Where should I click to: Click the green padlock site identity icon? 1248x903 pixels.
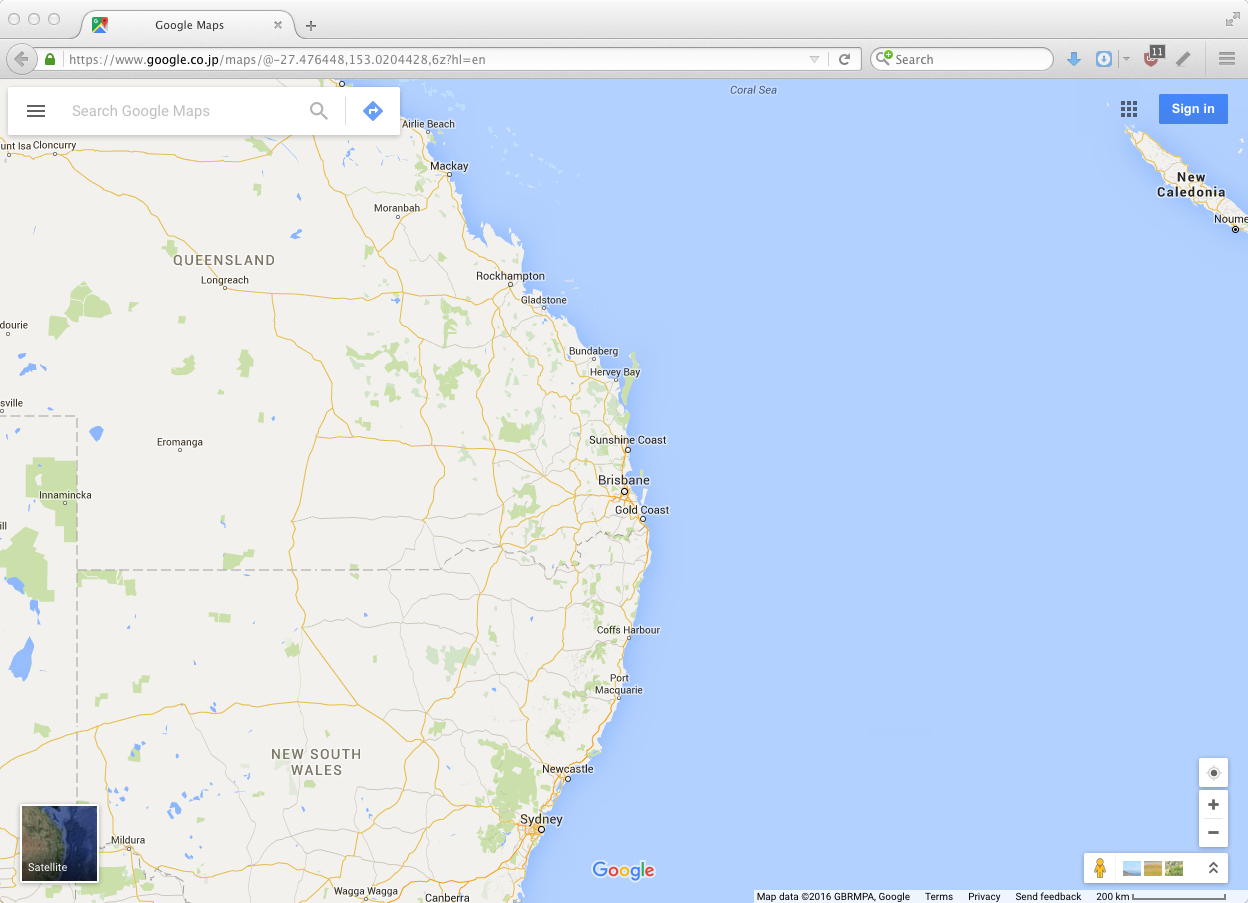[x=50, y=59]
